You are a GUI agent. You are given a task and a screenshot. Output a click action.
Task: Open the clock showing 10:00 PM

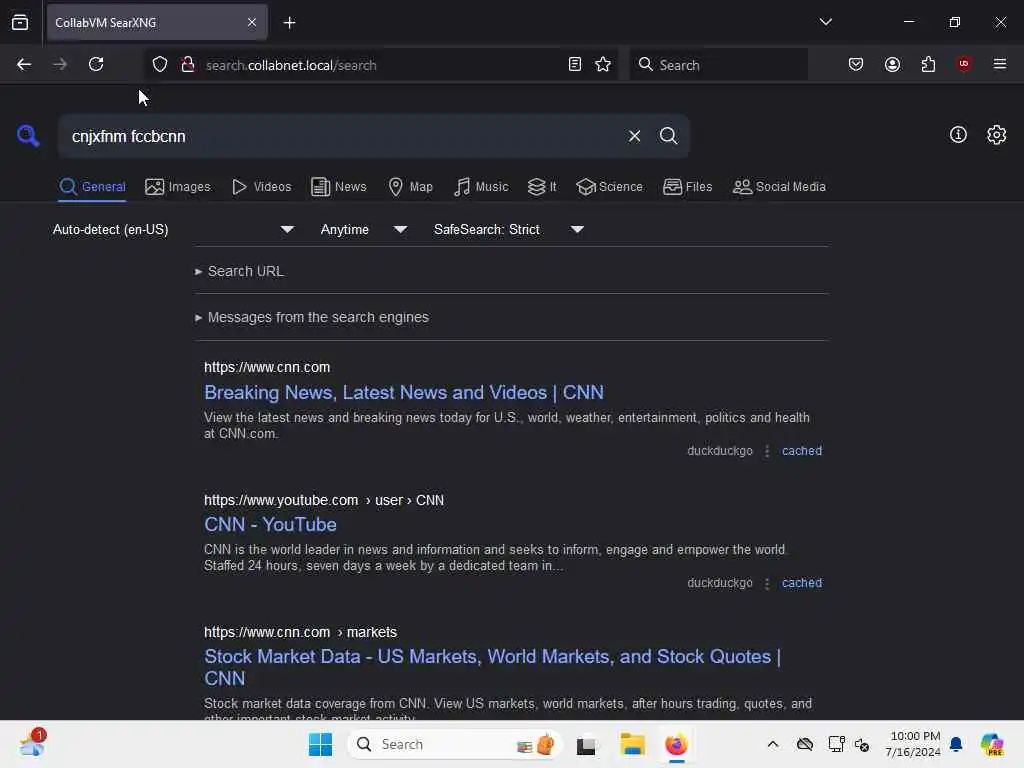pyautogui.click(x=913, y=744)
